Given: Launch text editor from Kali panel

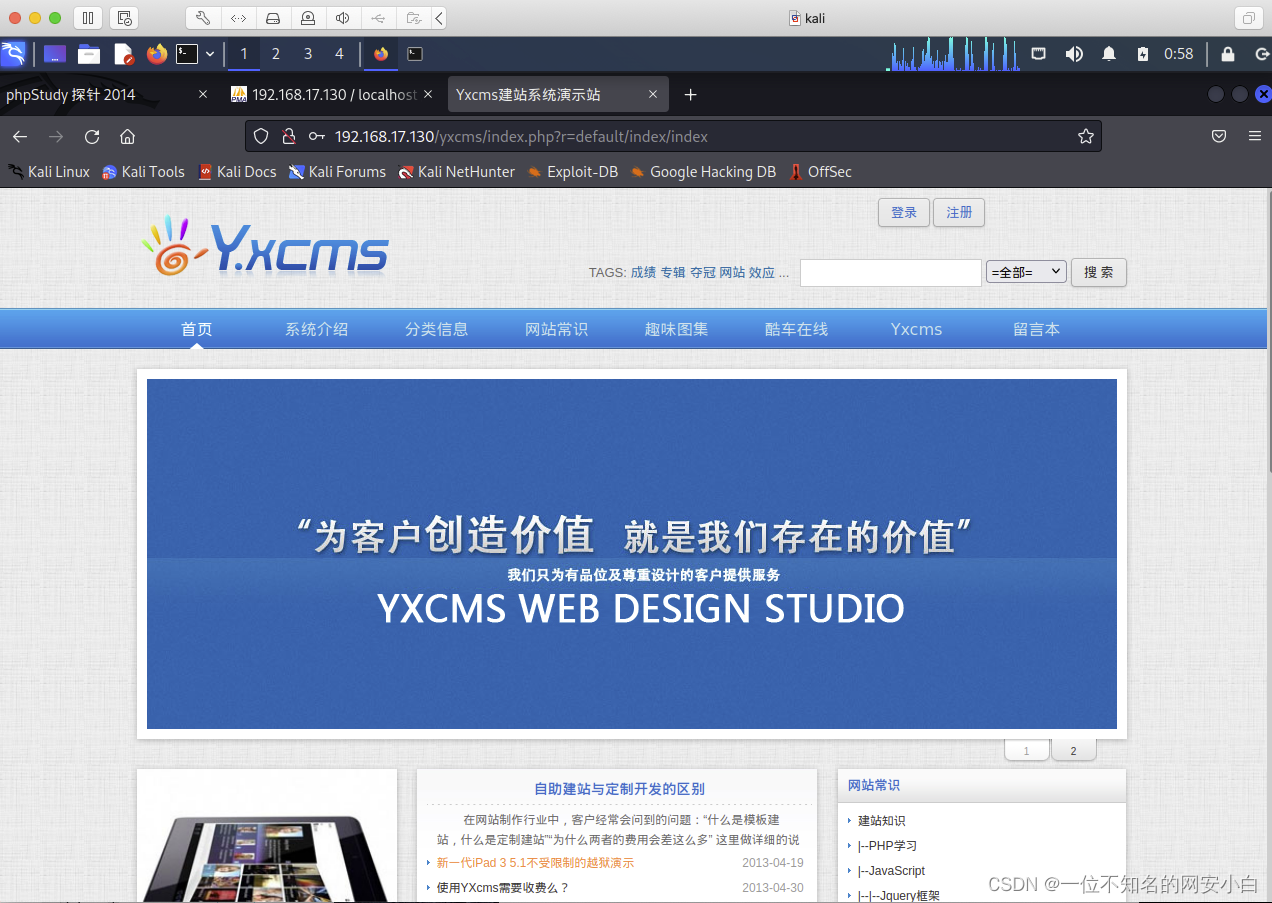Looking at the screenshot, I should click(x=123, y=54).
